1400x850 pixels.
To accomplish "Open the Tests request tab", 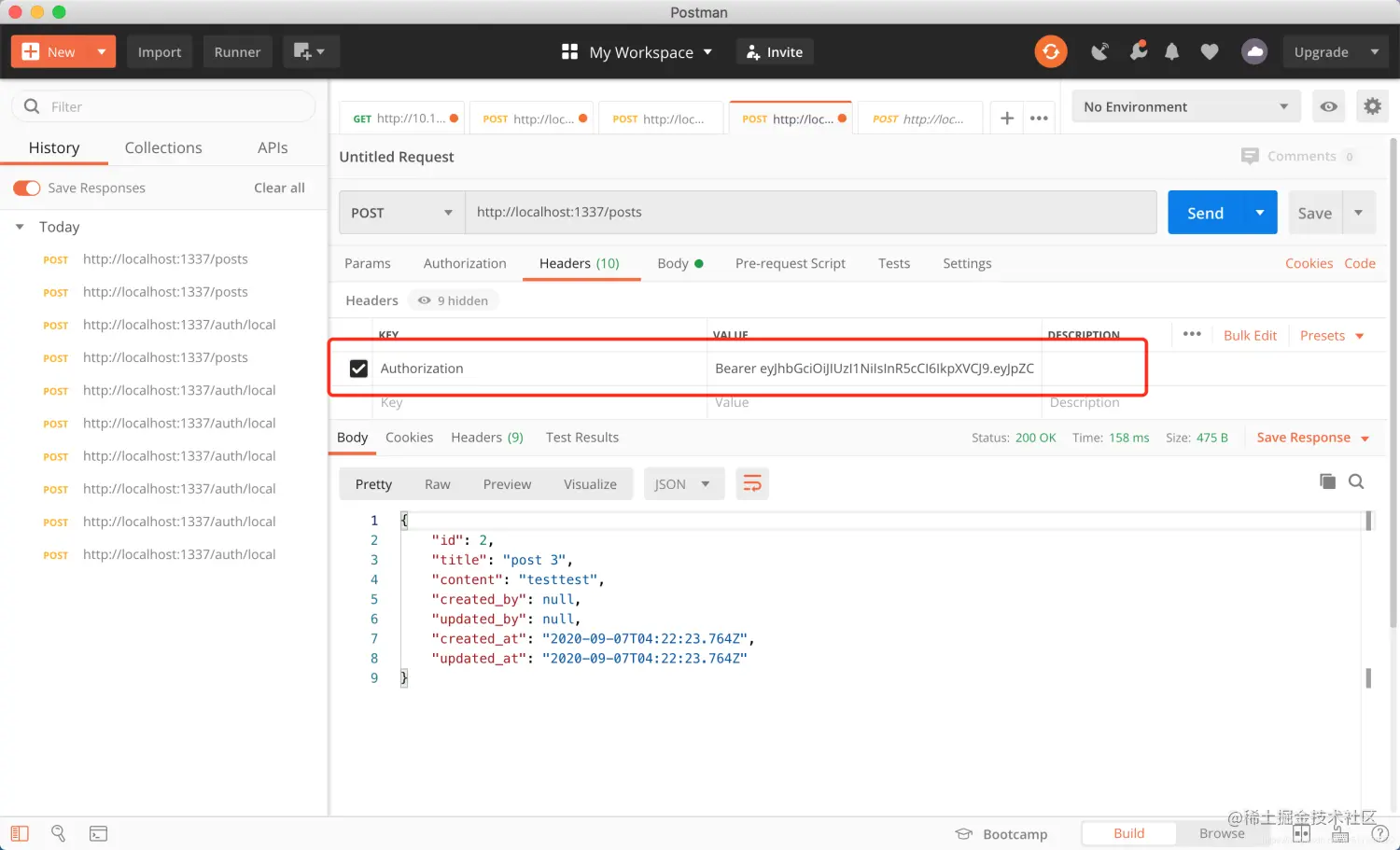I will [x=894, y=263].
